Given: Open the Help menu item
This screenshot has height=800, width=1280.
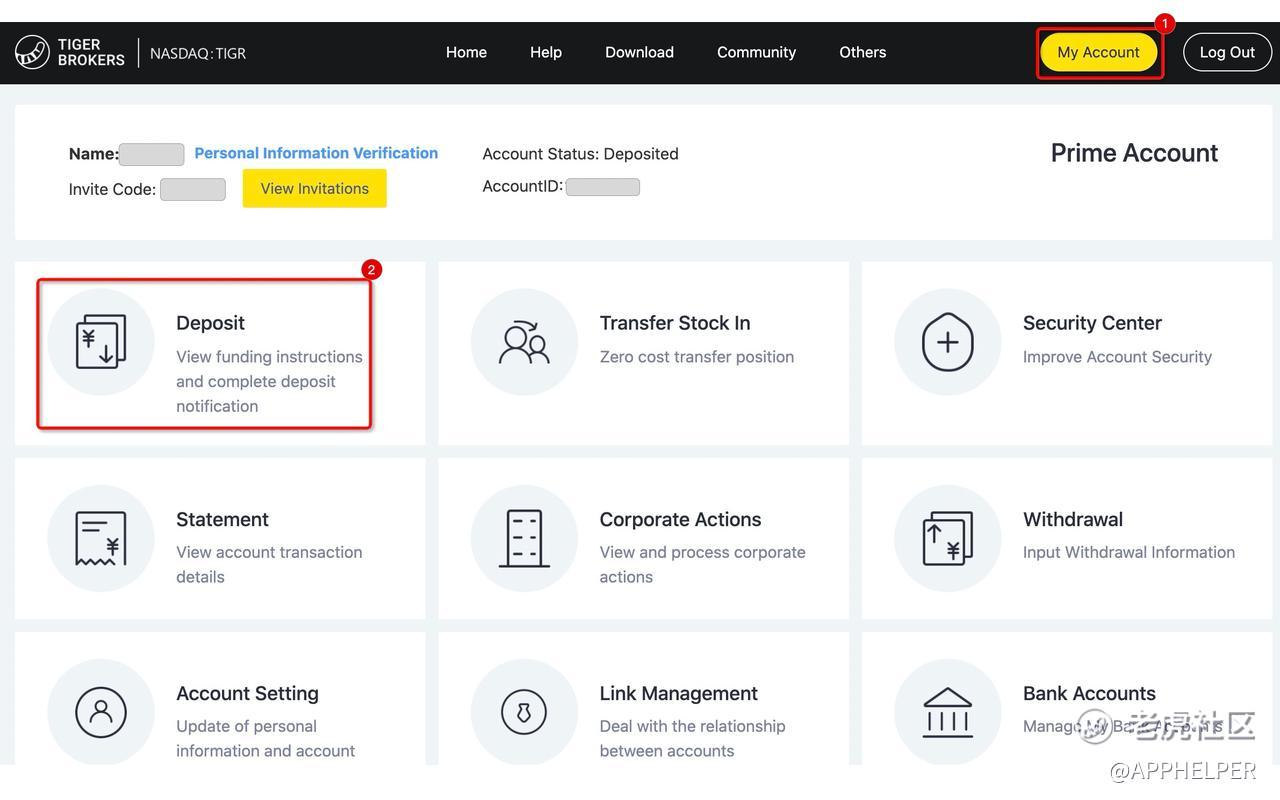Looking at the screenshot, I should pos(546,52).
